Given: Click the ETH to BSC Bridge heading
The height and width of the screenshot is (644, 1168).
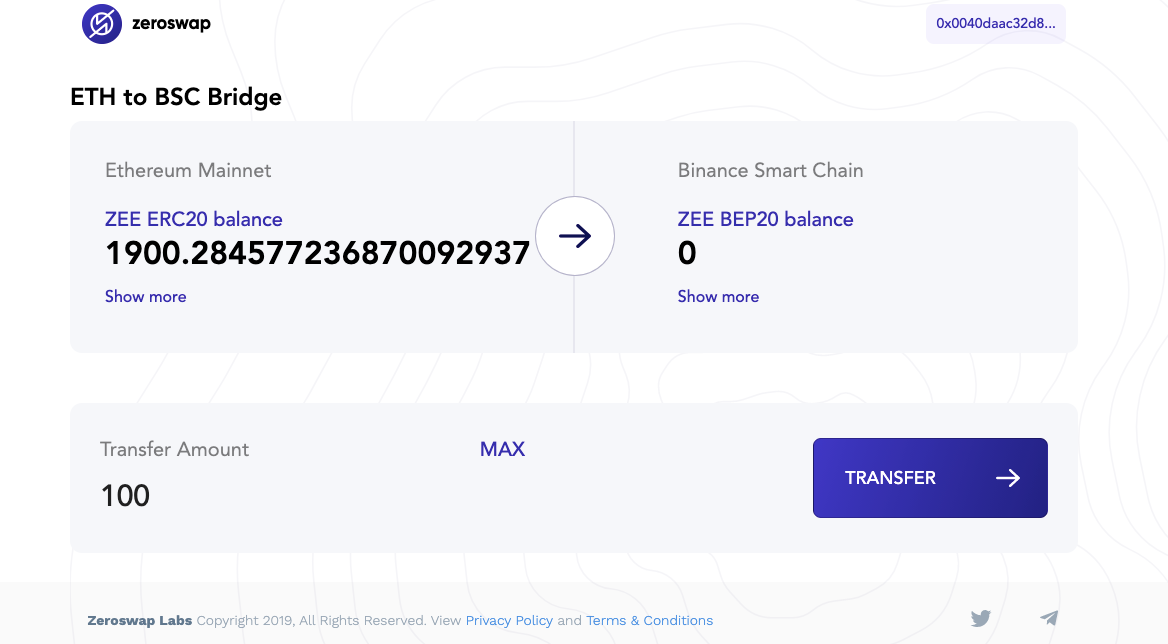Looking at the screenshot, I should click(176, 98).
